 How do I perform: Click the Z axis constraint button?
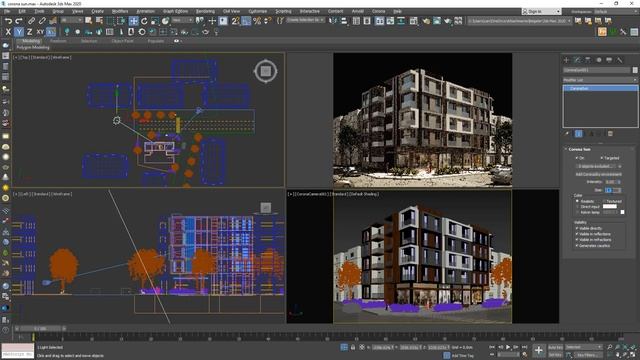29,32
